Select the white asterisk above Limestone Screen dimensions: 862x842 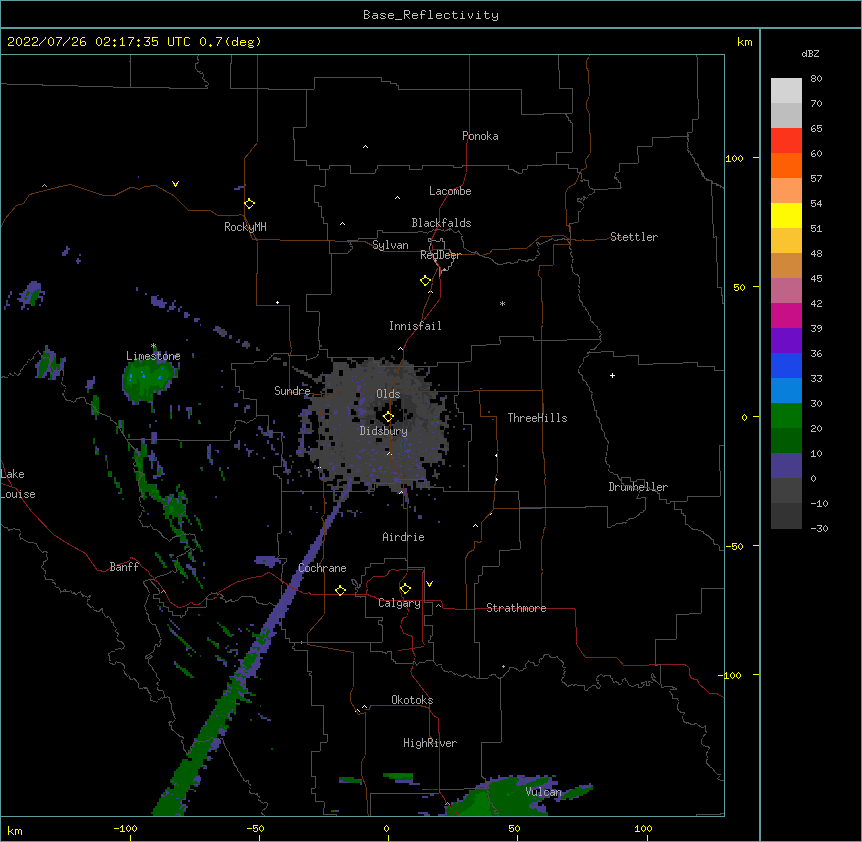coord(153,346)
